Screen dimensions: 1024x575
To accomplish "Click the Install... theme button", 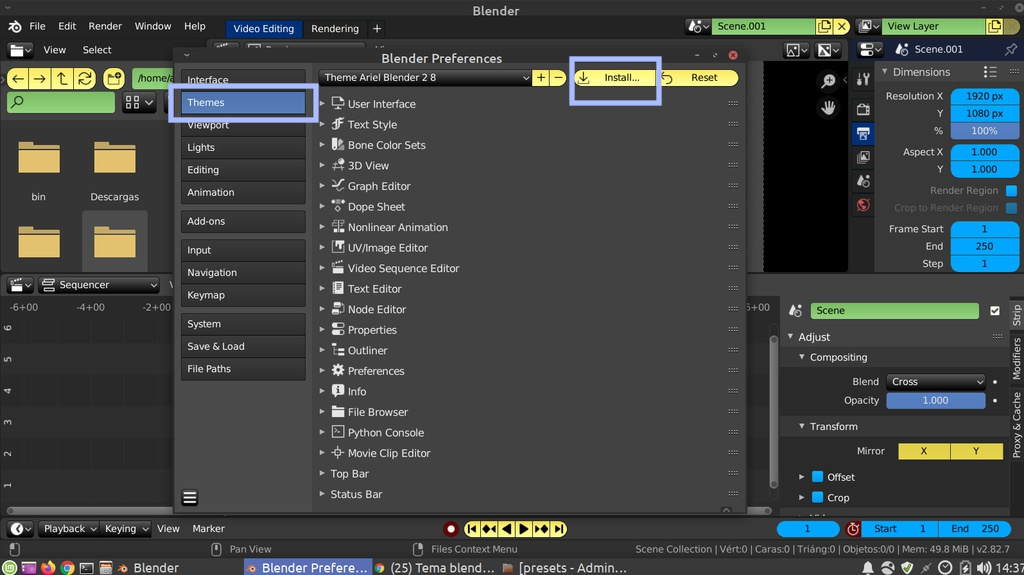I will click(615, 77).
